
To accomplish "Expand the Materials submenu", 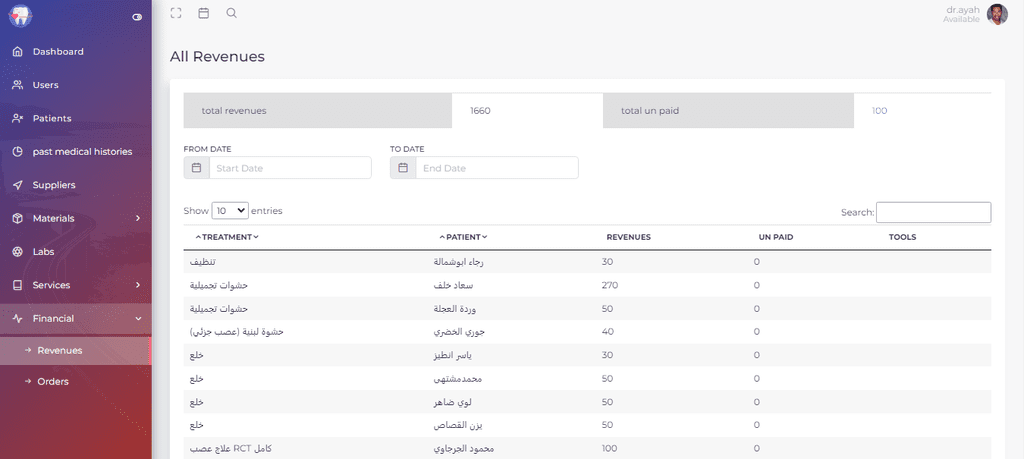I will coord(76,219).
